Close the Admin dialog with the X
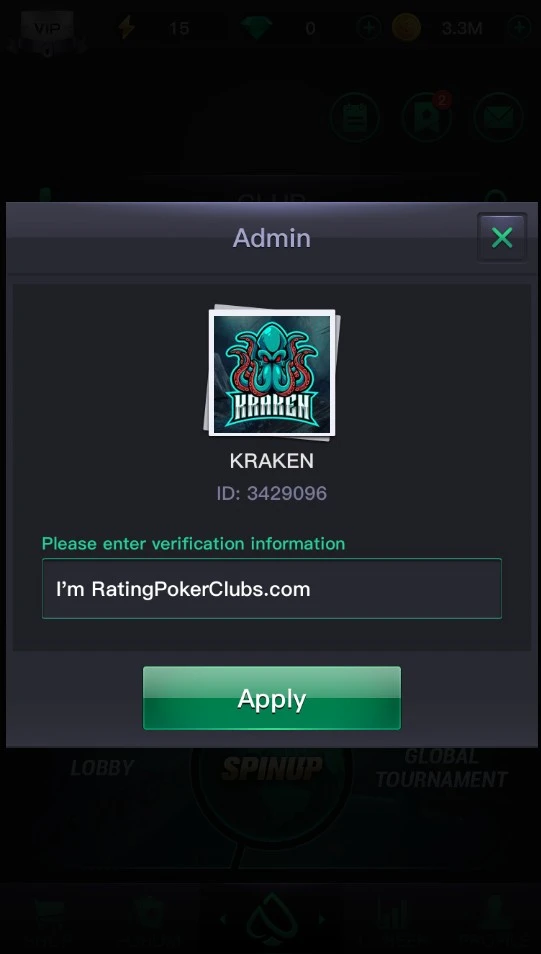This screenshot has height=954, width=541. 501,238
